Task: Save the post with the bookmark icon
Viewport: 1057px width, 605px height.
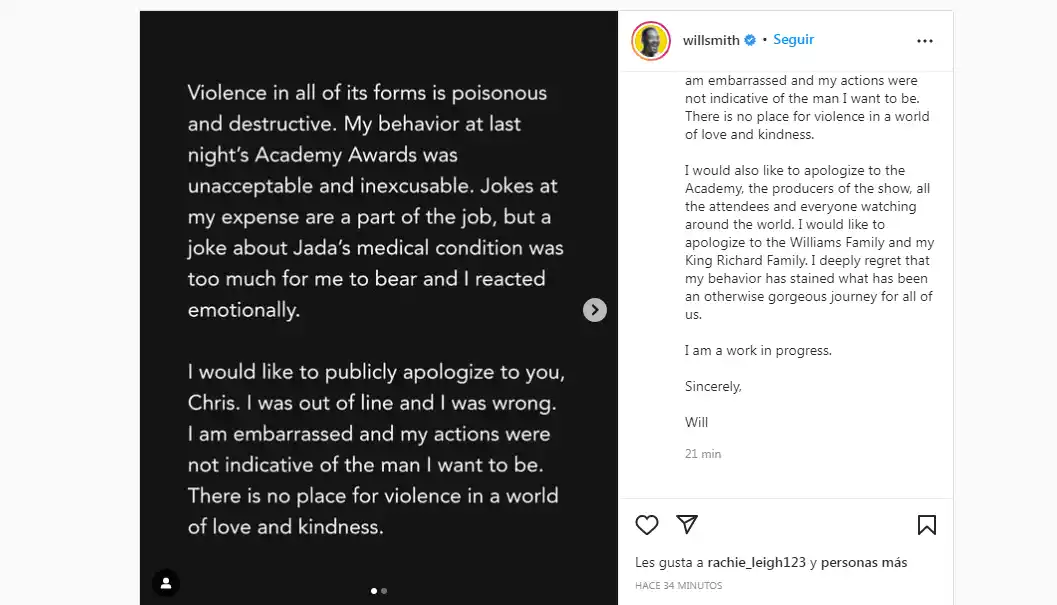Action: tap(927, 524)
